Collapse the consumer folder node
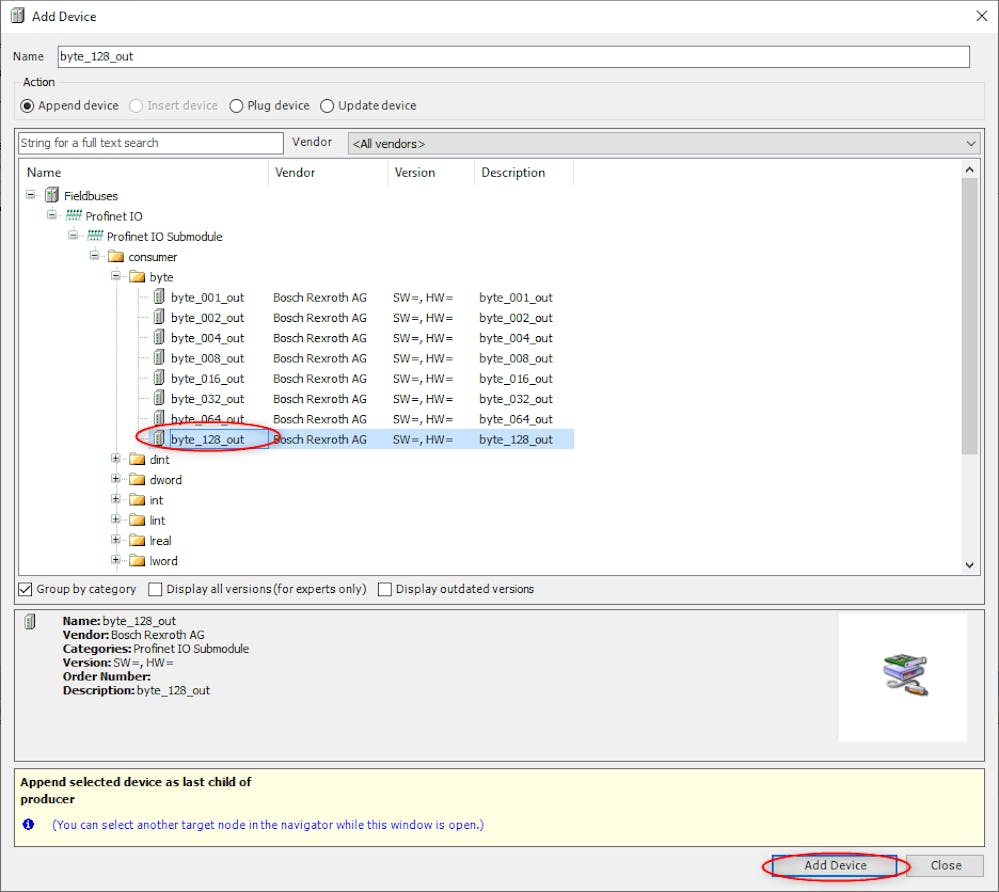Viewport: 999px width, 892px height. 94,255
